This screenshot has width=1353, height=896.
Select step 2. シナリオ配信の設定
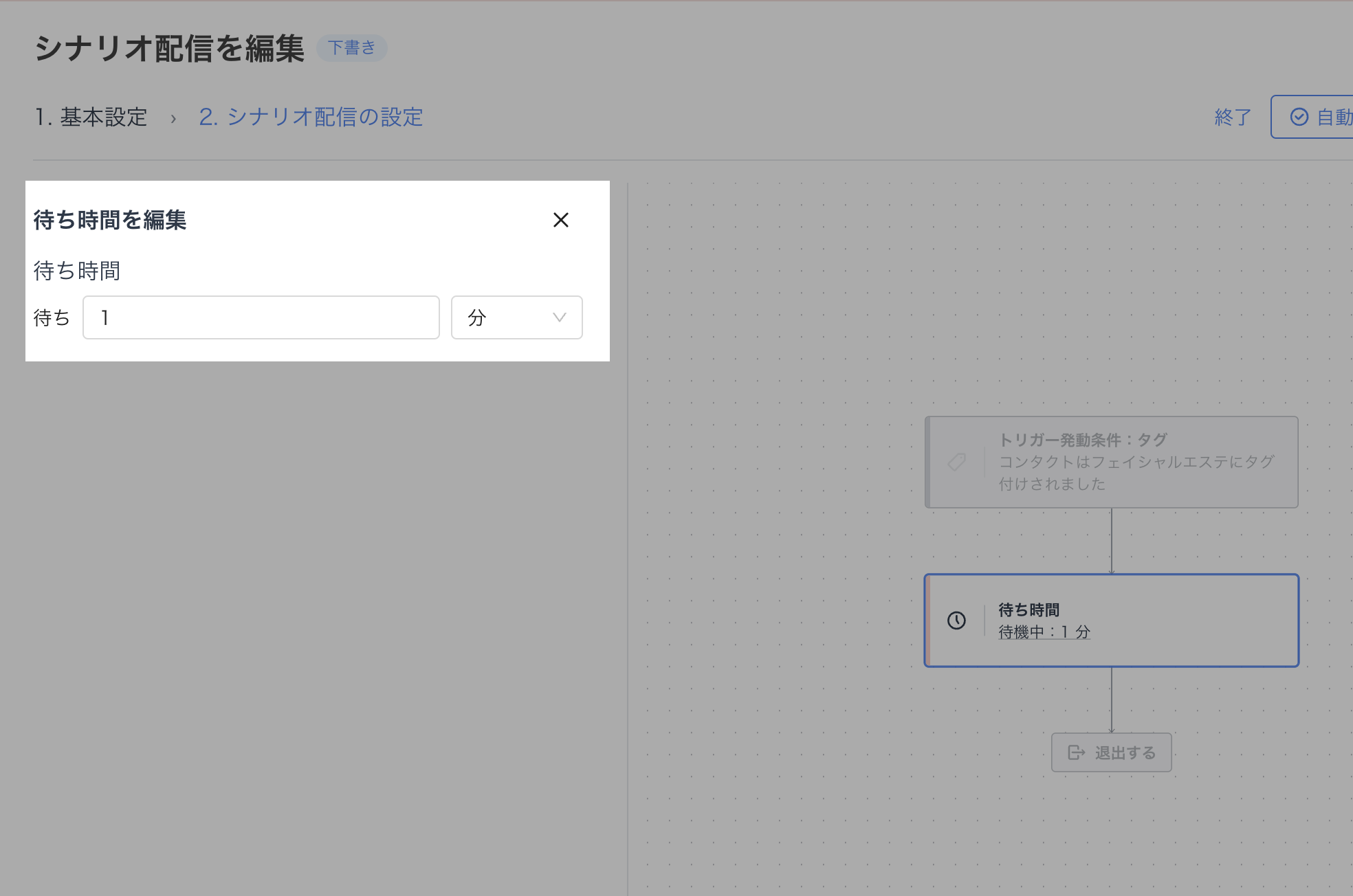click(311, 117)
